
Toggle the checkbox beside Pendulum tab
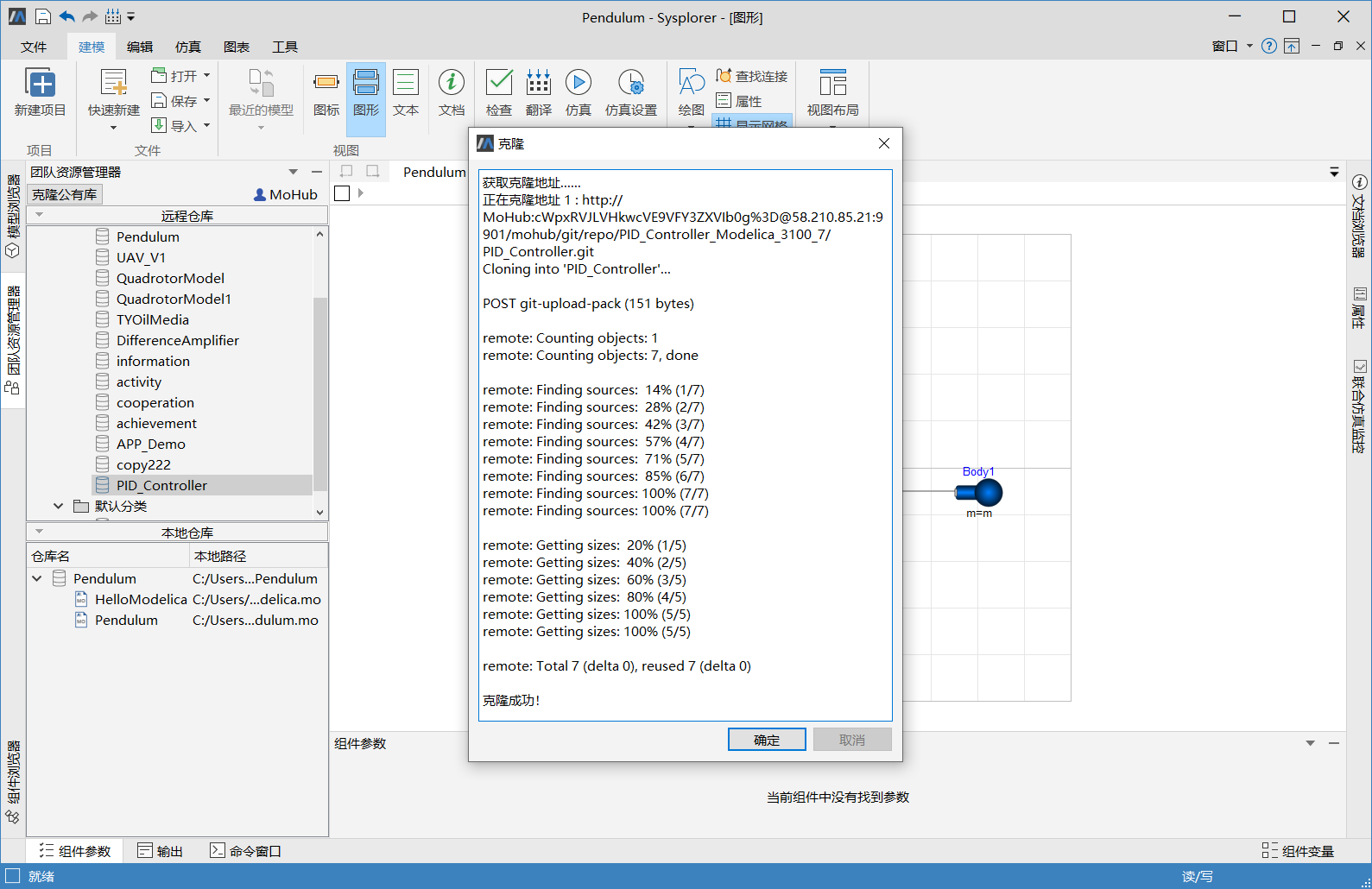342,193
